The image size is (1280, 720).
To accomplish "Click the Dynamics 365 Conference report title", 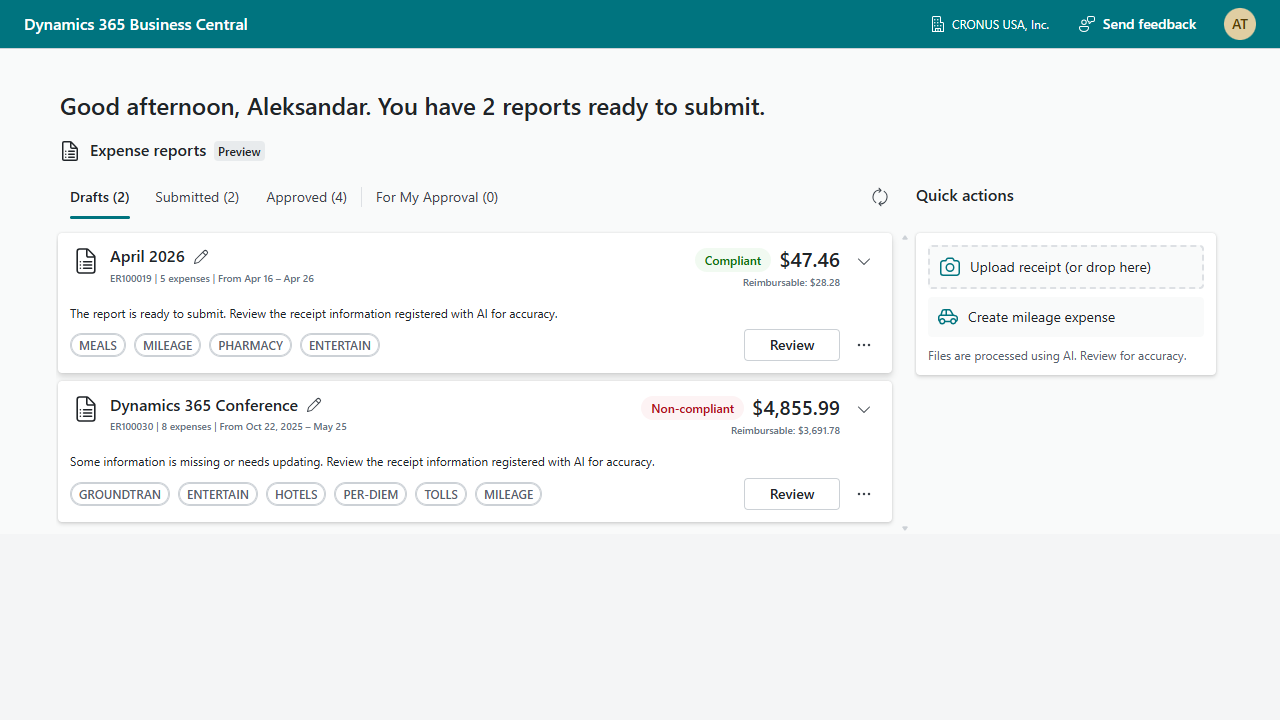I will [x=204, y=405].
